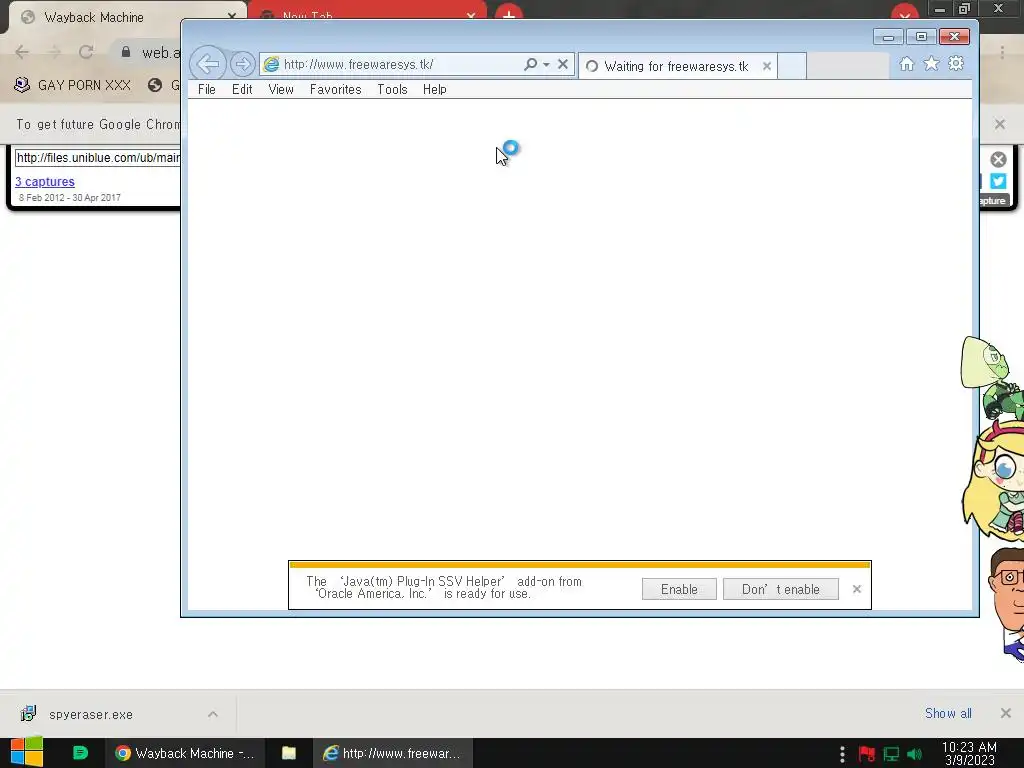Open the Edit menu

[242, 89]
